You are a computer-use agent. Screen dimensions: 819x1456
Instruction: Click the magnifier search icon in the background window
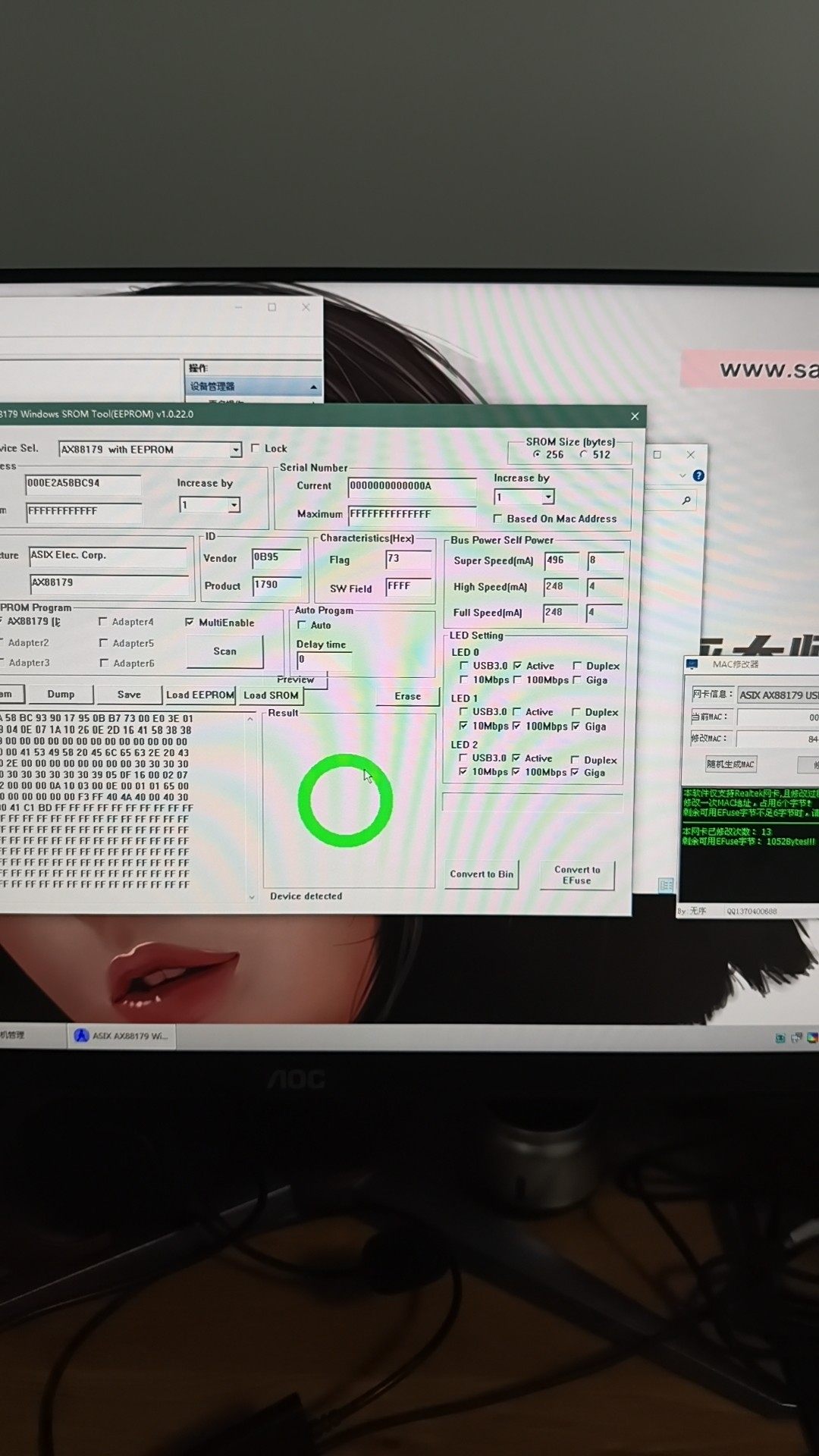(686, 500)
